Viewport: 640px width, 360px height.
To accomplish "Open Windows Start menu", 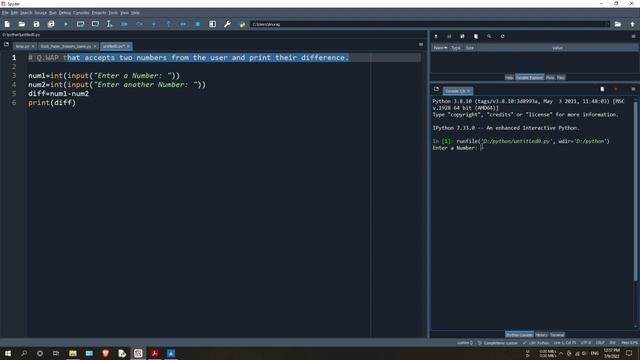I will pyautogui.click(x=8, y=353).
